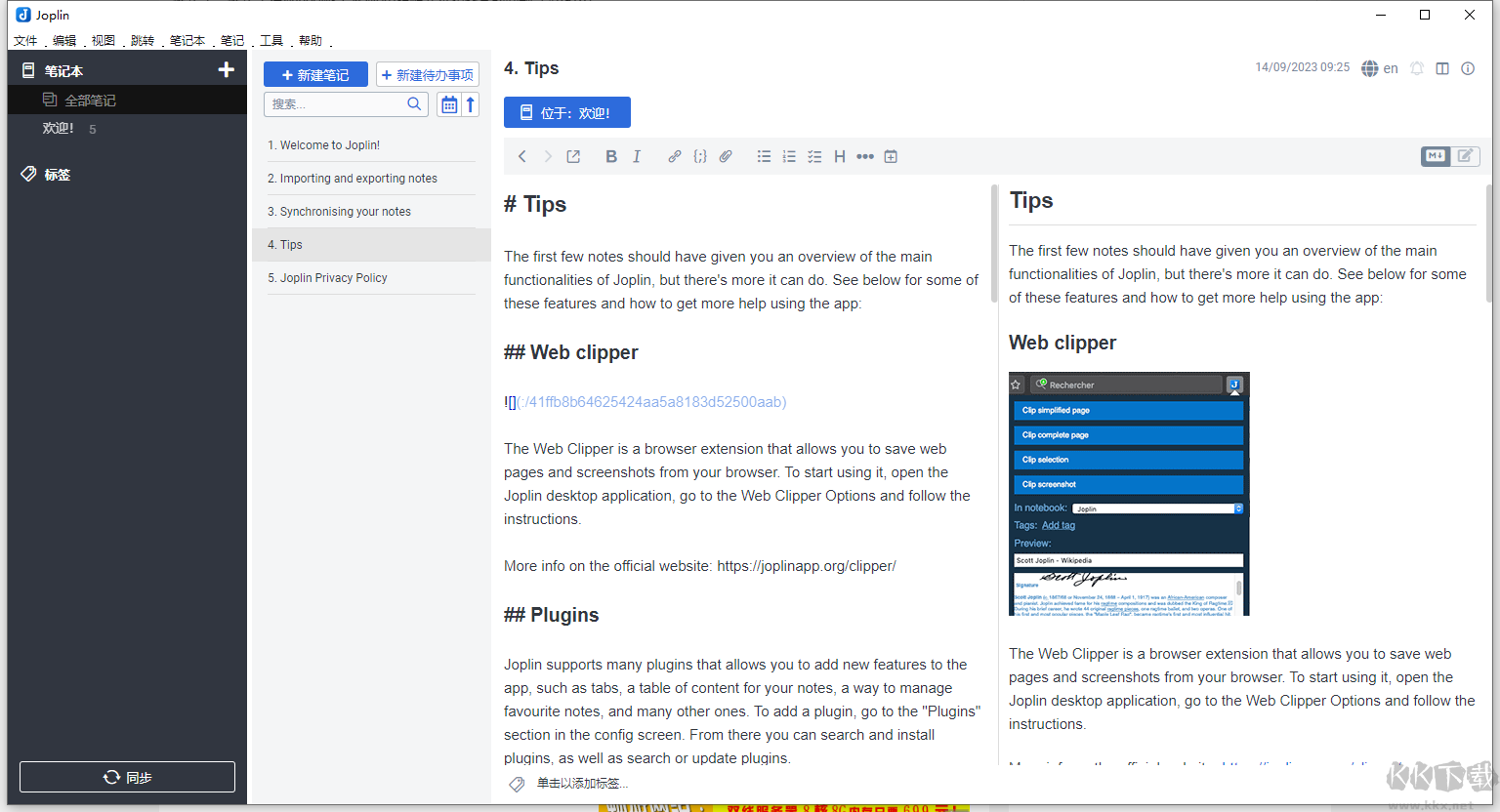This screenshot has width=1500, height=812.
Task: Reverse the note sort order arrow
Action: (471, 104)
